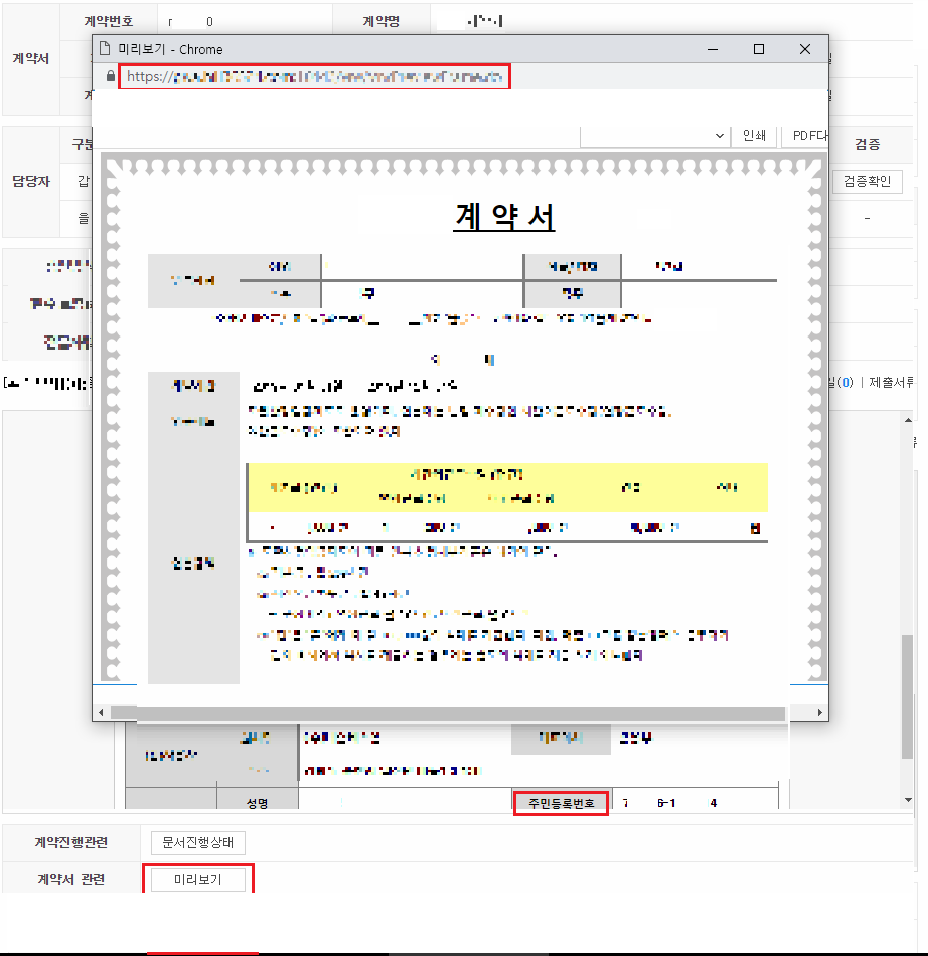This screenshot has width=928, height=956.
Task: Minimize the 미리보기 Chrome window
Action: (x=713, y=49)
